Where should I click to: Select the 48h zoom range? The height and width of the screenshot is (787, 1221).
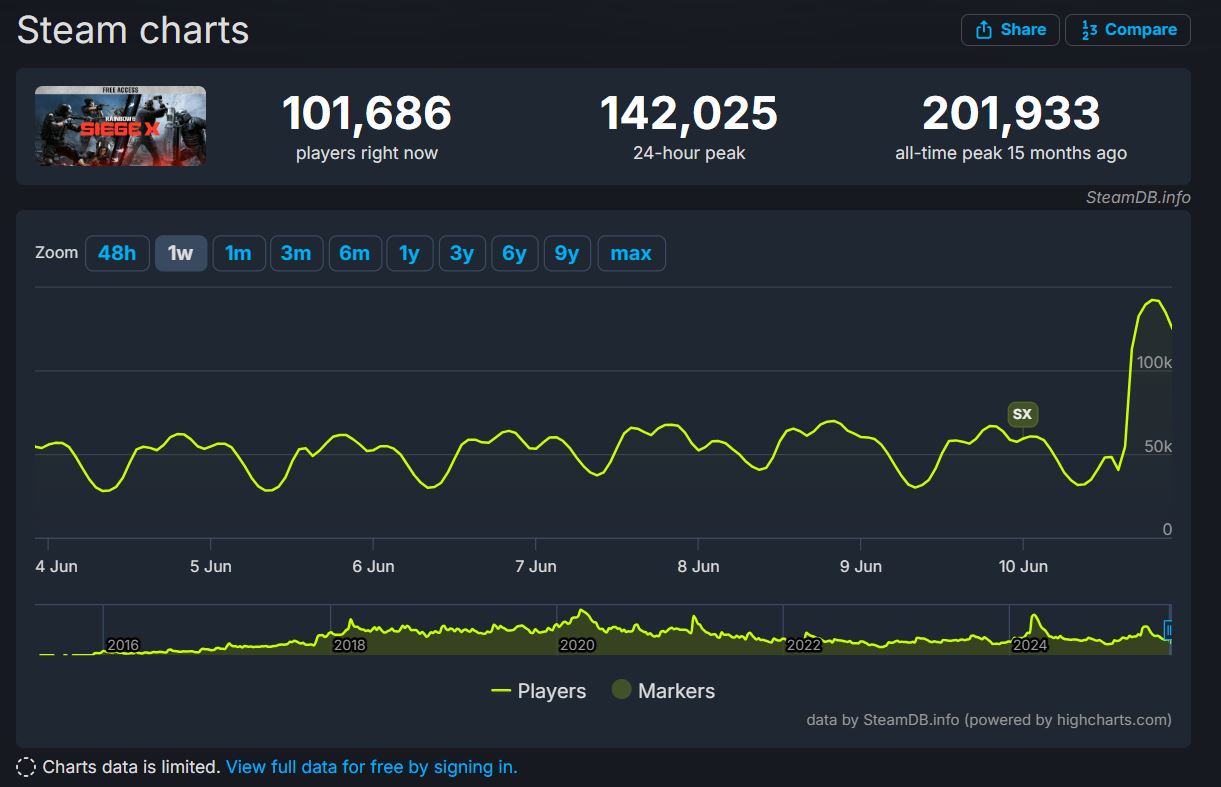[117, 253]
